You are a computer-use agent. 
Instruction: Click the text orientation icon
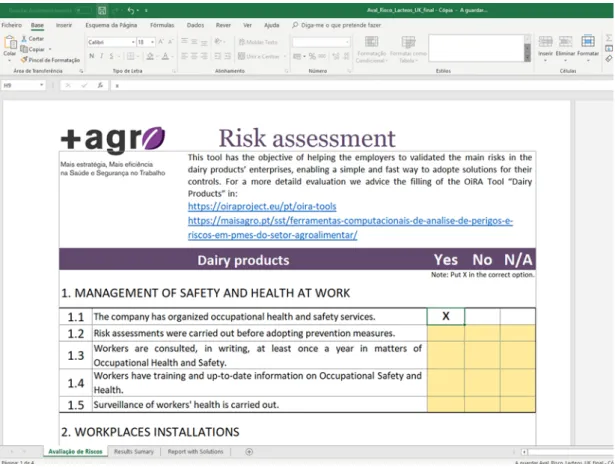pyautogui.click(x=218, y=42)
